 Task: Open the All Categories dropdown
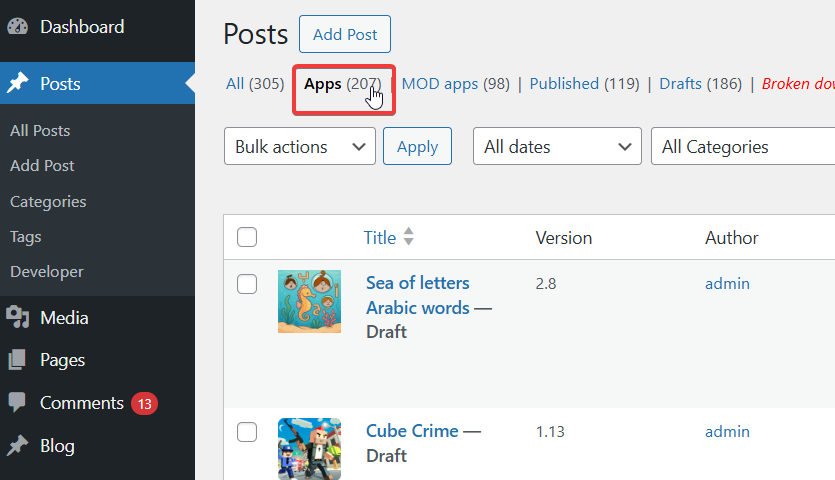click(742, 147)
